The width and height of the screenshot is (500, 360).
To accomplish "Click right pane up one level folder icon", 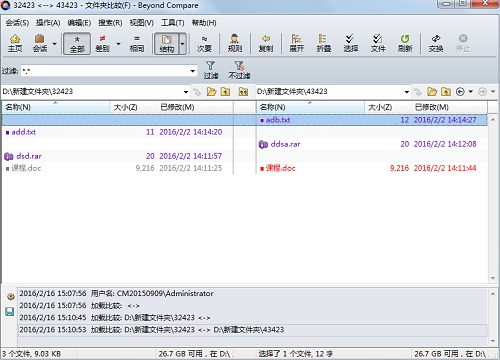I will [x=446, y=91].
